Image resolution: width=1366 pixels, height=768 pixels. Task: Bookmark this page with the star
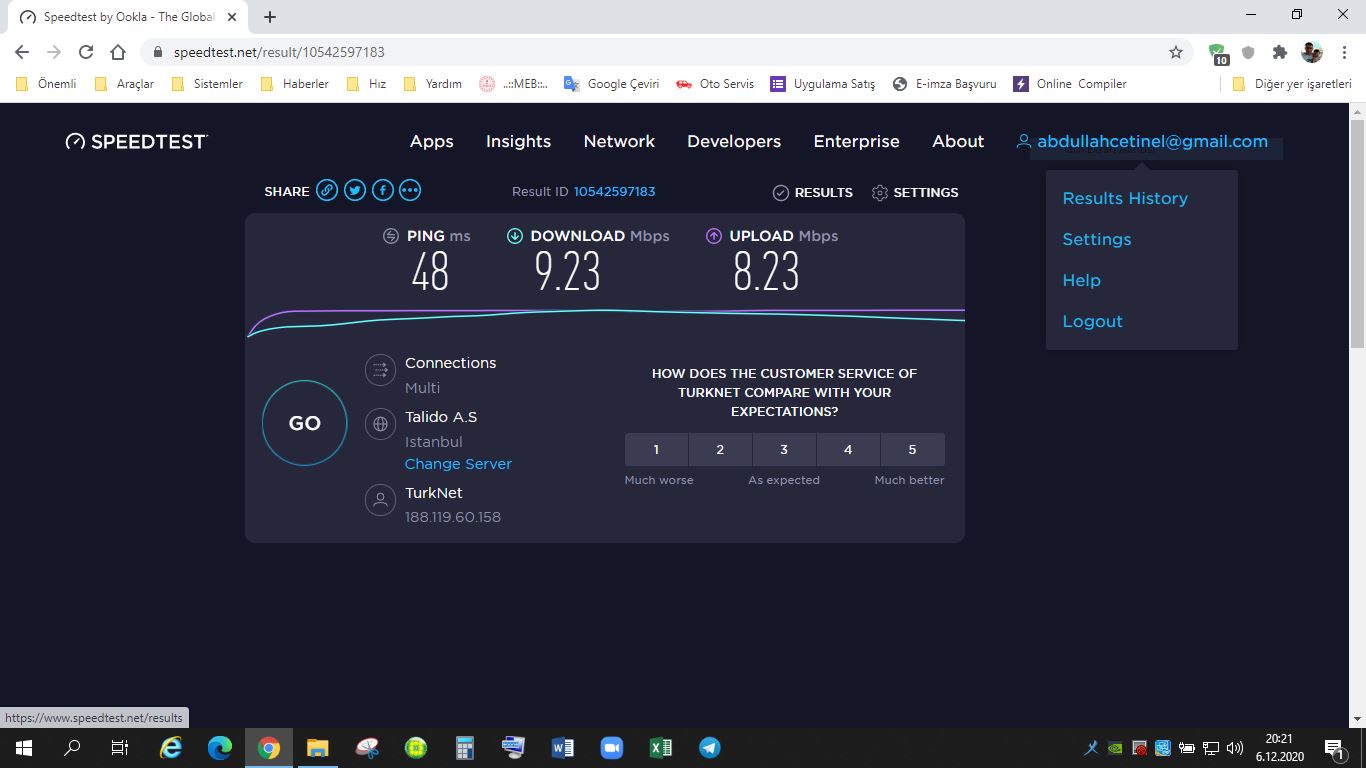point(1176,52)
